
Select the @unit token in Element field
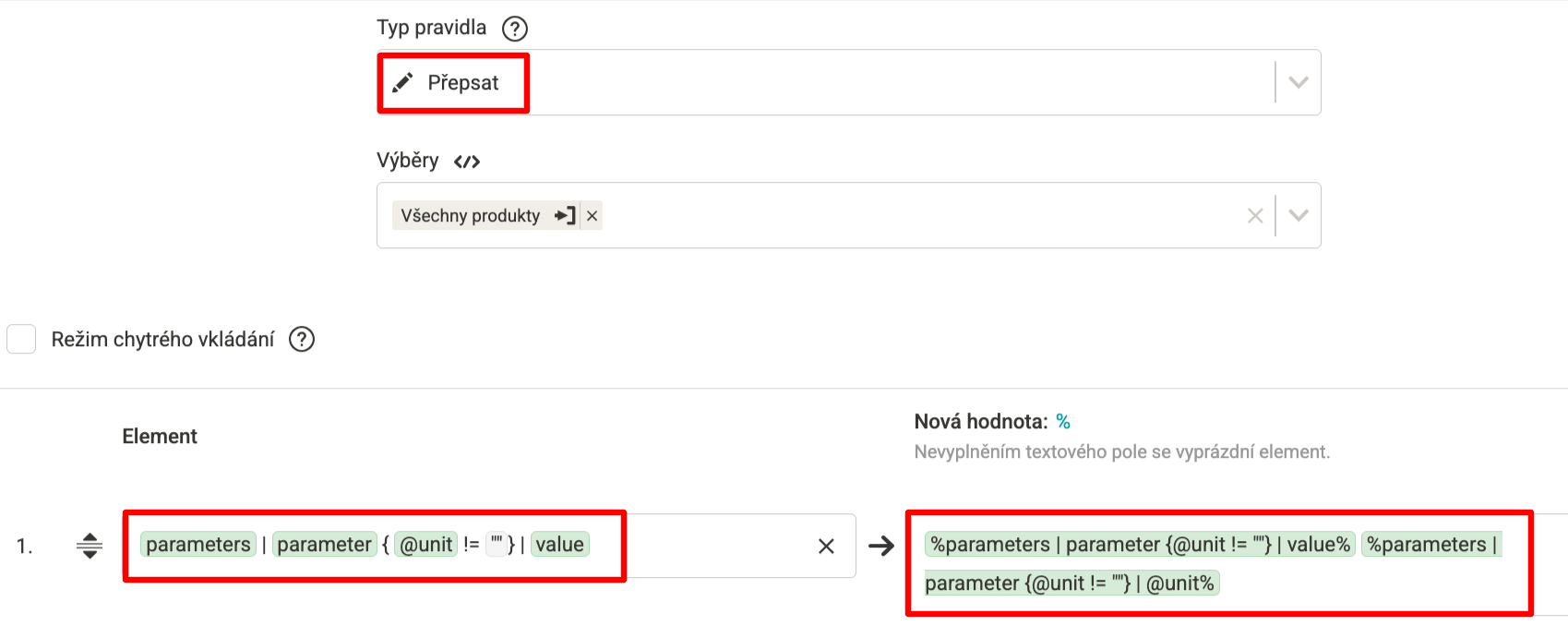click(x=426, y=545)
